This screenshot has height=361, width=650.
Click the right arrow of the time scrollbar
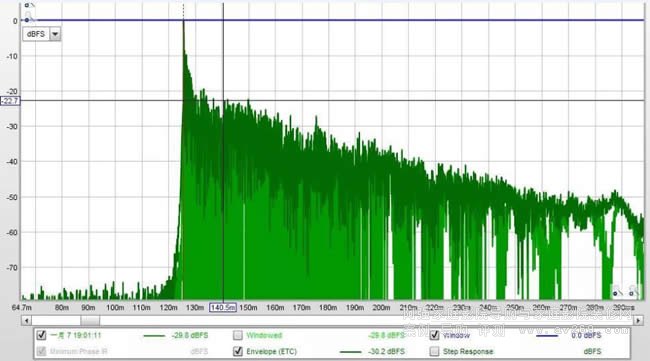[638, 320]
